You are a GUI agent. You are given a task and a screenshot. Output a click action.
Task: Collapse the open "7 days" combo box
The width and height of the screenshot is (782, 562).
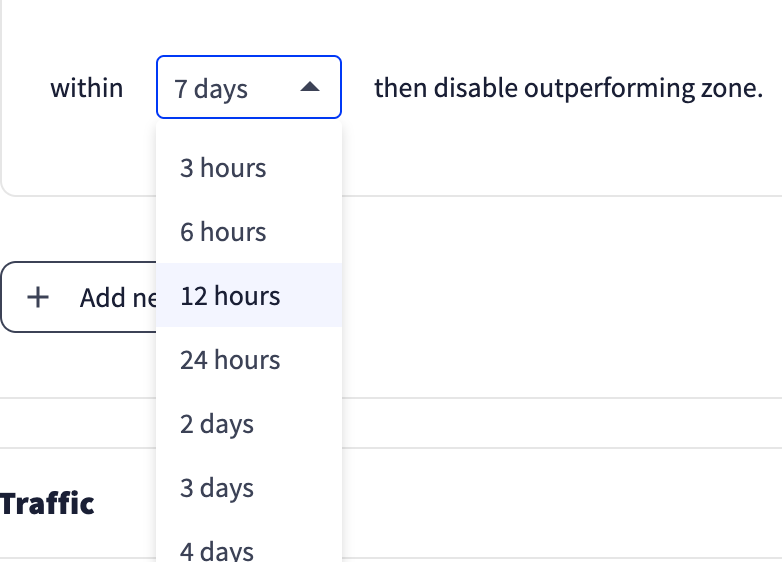[x=249, y=88]
